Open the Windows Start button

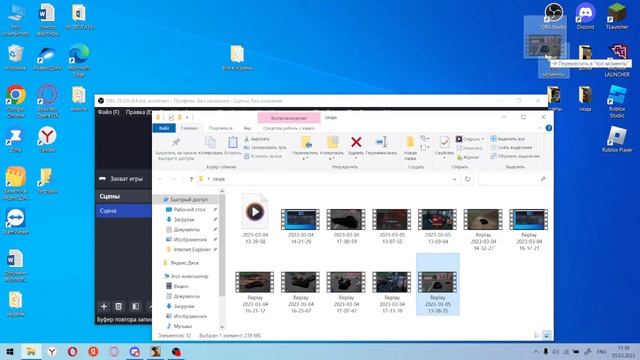[x=10, y=351]
